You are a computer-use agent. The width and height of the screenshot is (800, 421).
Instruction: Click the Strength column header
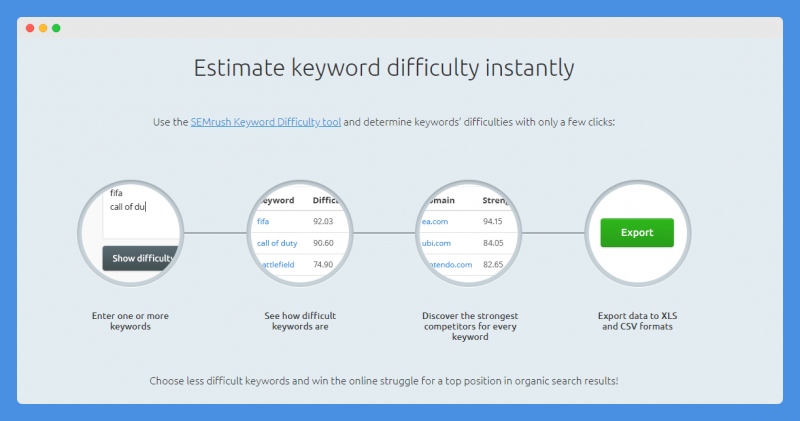tap(495, 201)
